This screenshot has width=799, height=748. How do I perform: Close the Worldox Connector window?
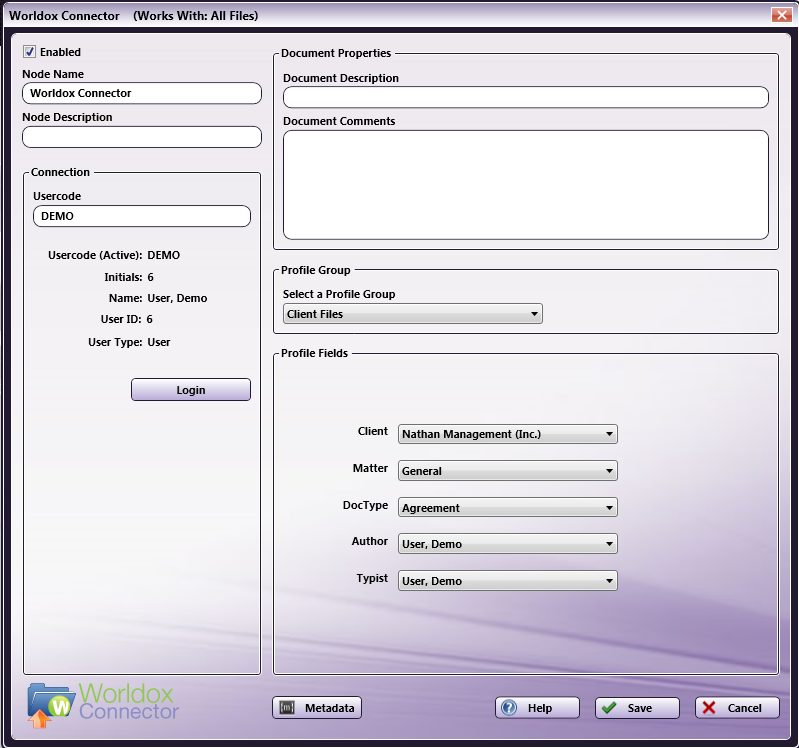(781, 15)
